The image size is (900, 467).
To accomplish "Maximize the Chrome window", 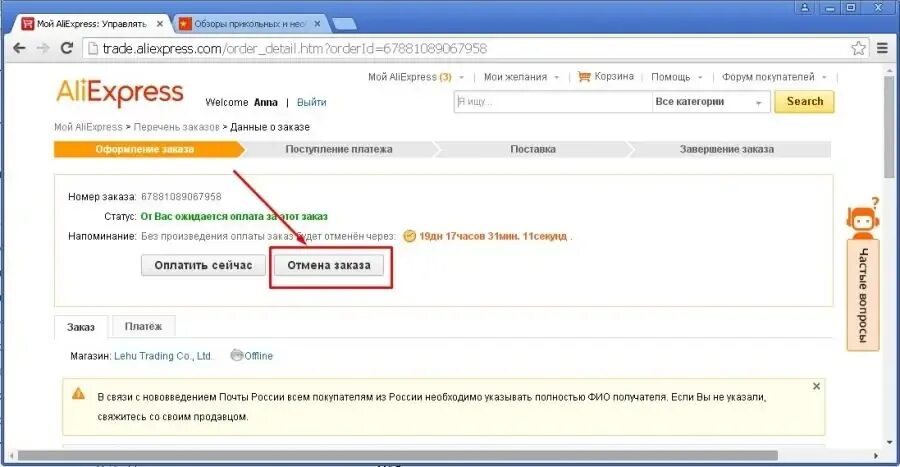I will [851, 7].
